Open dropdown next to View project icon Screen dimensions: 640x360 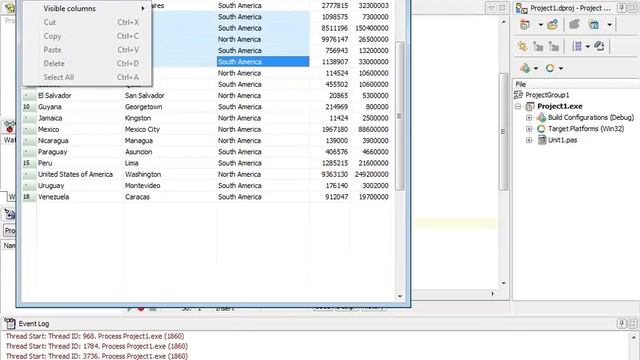tap(609, 25)
